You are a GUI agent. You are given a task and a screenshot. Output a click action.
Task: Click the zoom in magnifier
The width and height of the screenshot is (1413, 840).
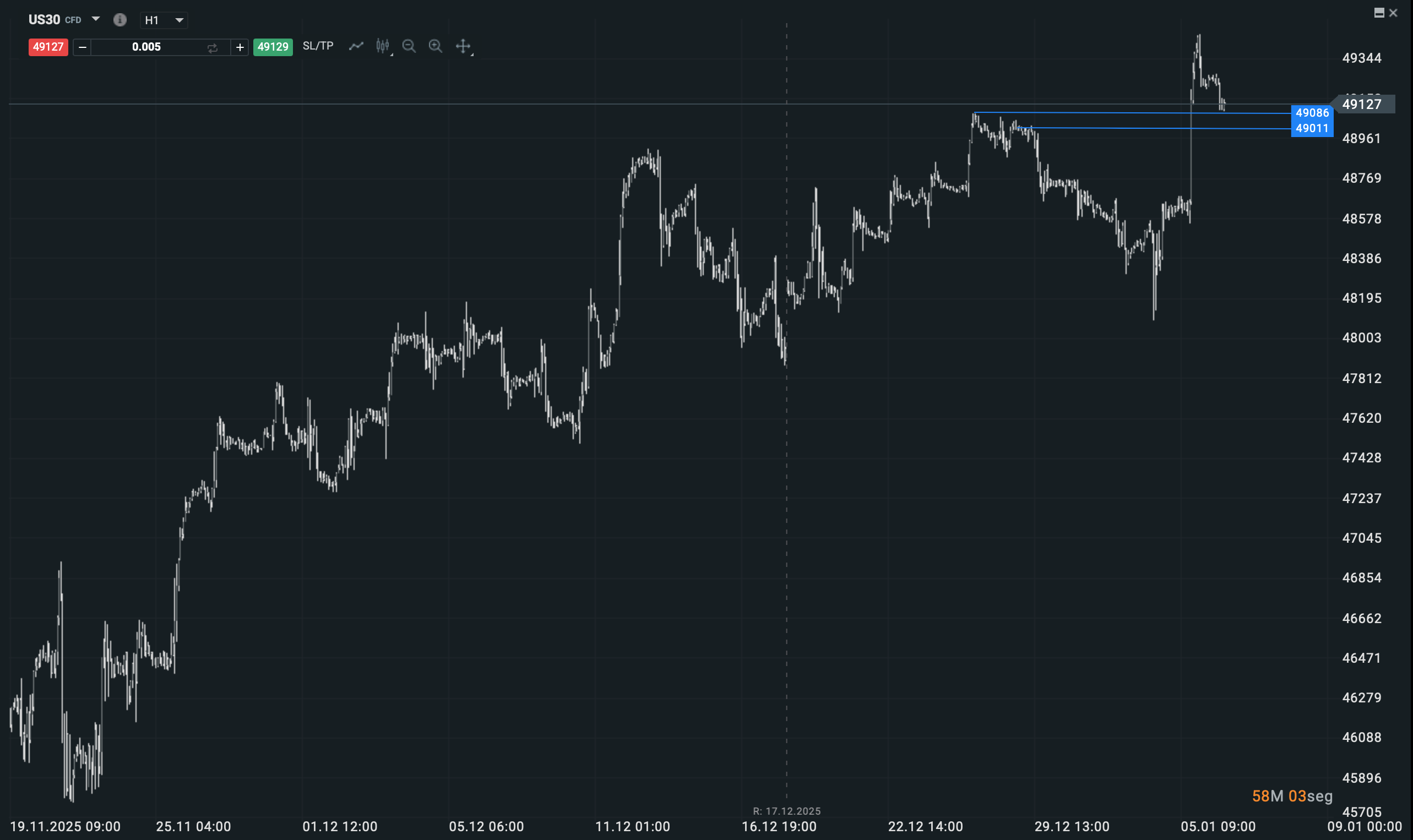(x=436, y=46)
